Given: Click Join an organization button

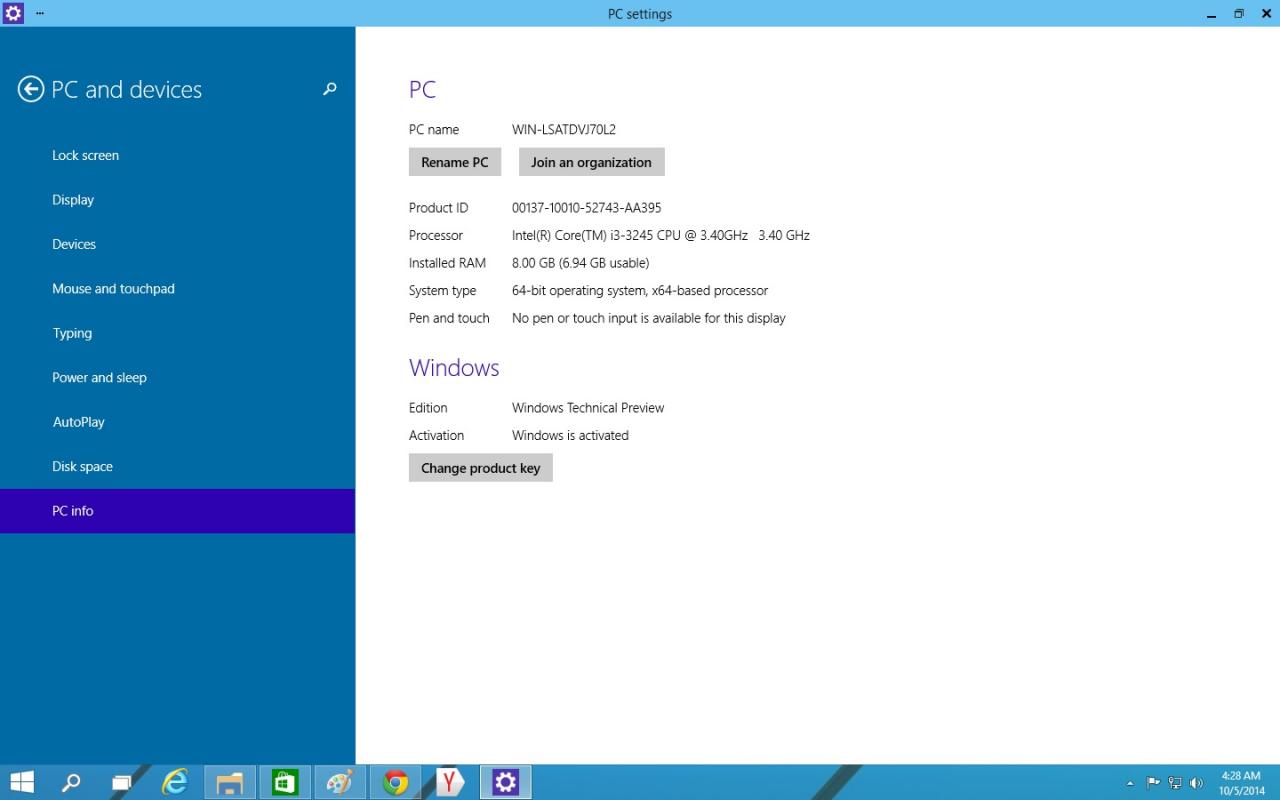Looking at the screenshot, I should point(591,162).
